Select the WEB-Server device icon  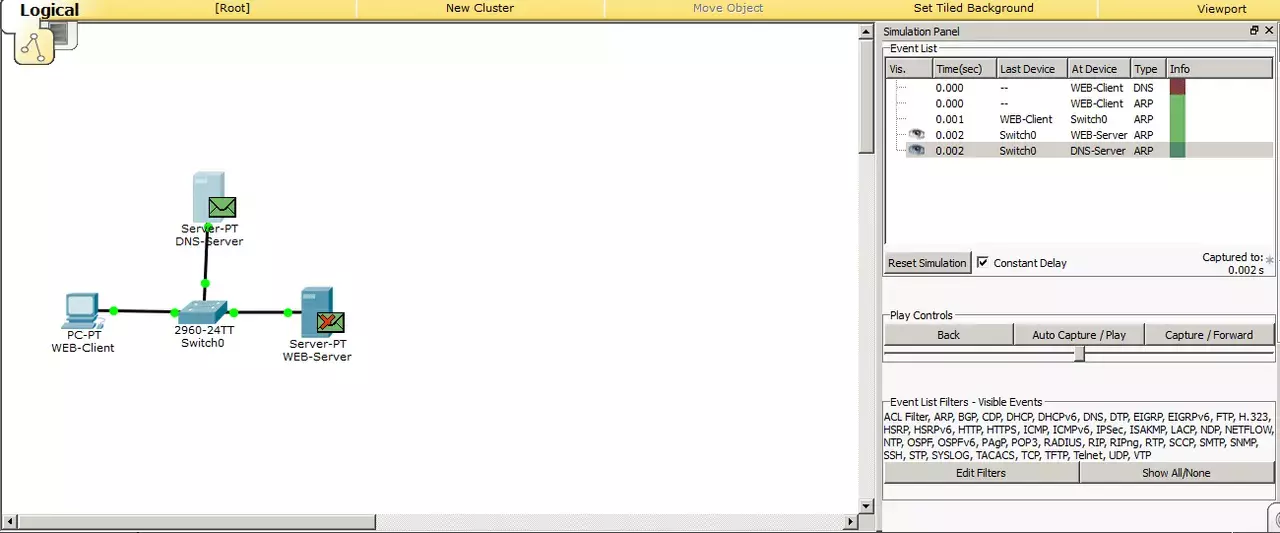coord(317,311)
